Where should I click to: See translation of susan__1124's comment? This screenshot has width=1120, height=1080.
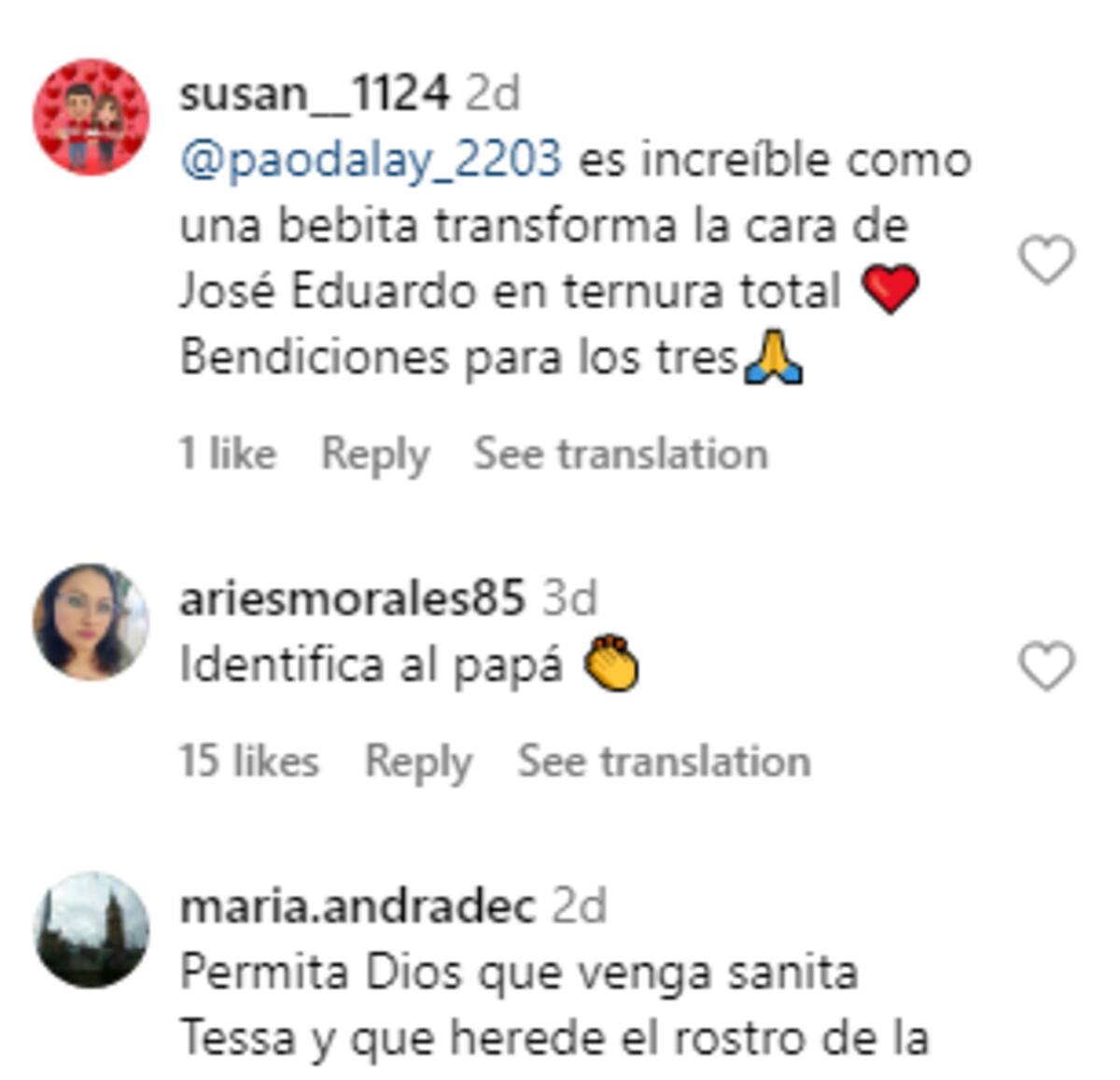[x=621, y=454]
